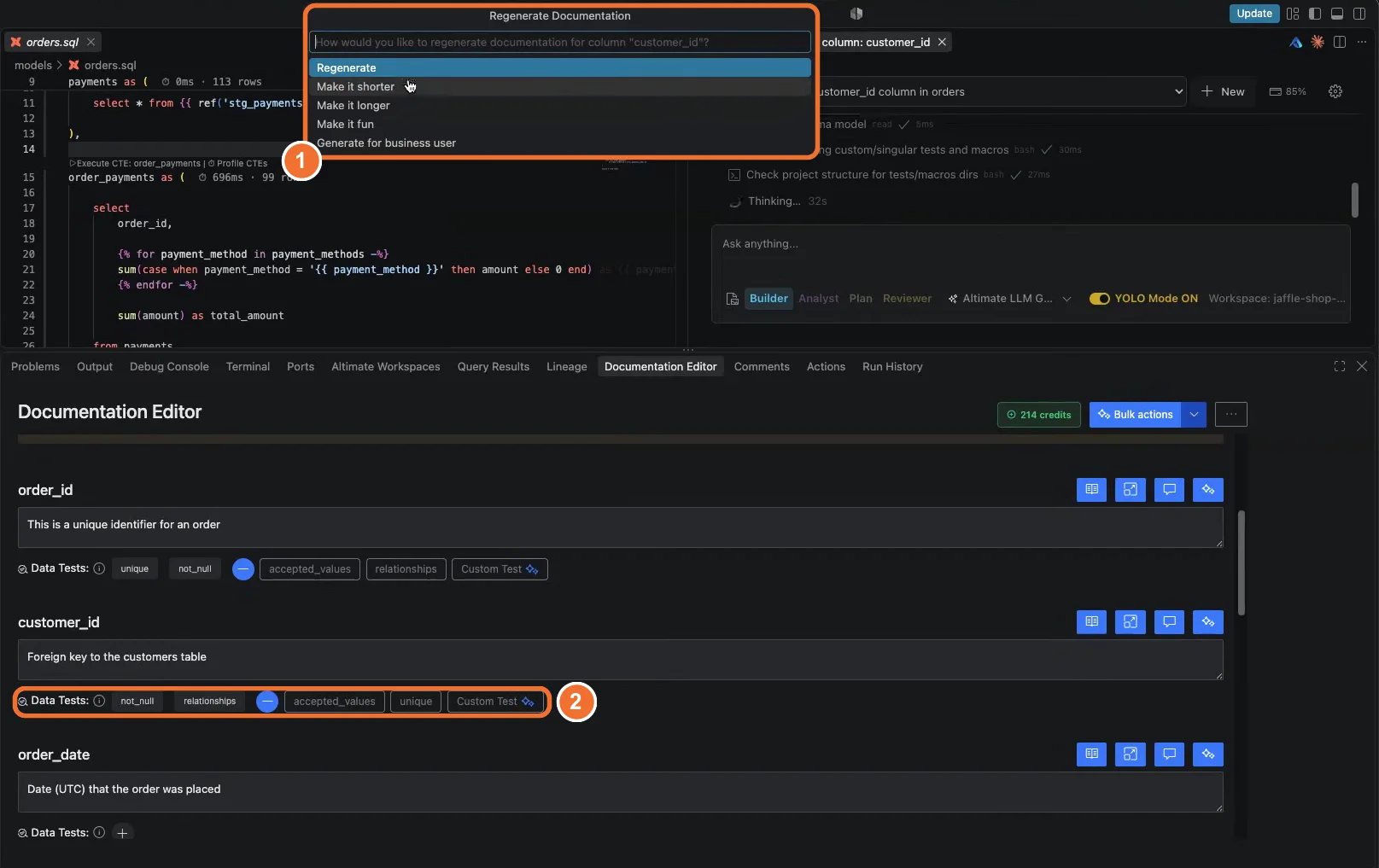Open comment icon for order_id column
This screenshot has height=868, width=1379.
pyautogui.click(x=1169, y=489)
